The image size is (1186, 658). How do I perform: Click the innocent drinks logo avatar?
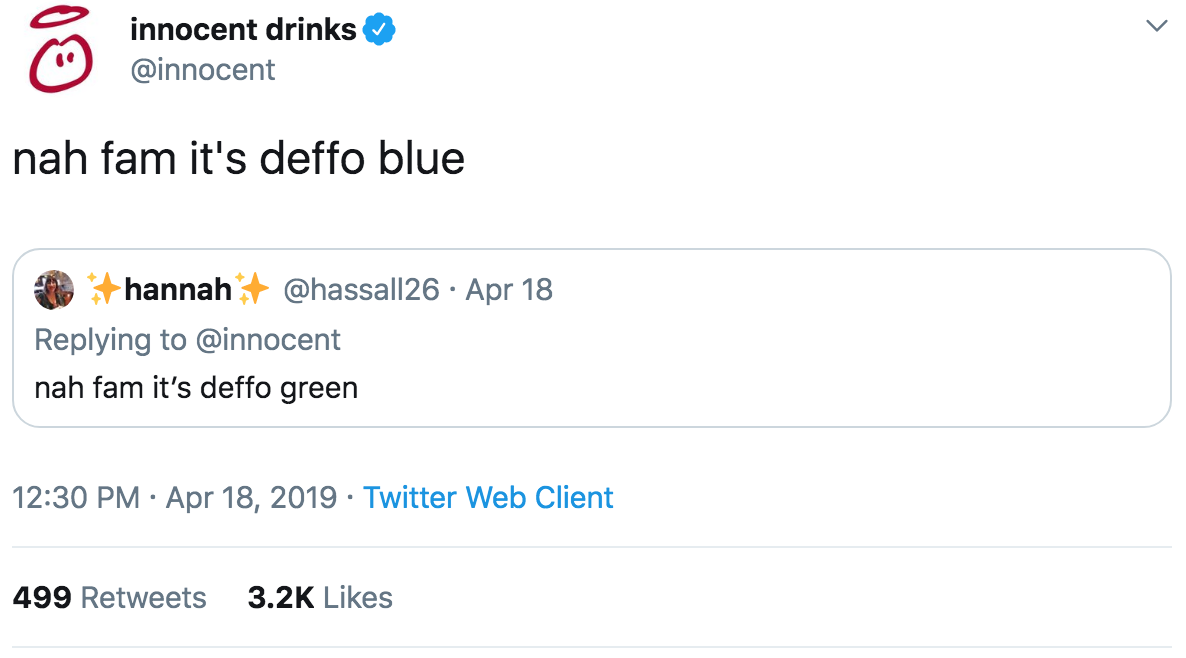point(59,50)
